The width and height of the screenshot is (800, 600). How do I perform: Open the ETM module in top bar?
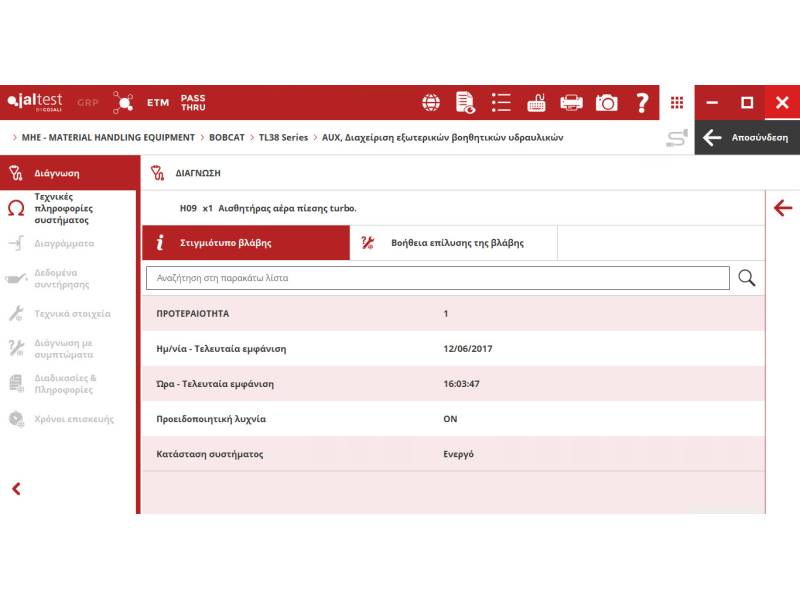158,103
